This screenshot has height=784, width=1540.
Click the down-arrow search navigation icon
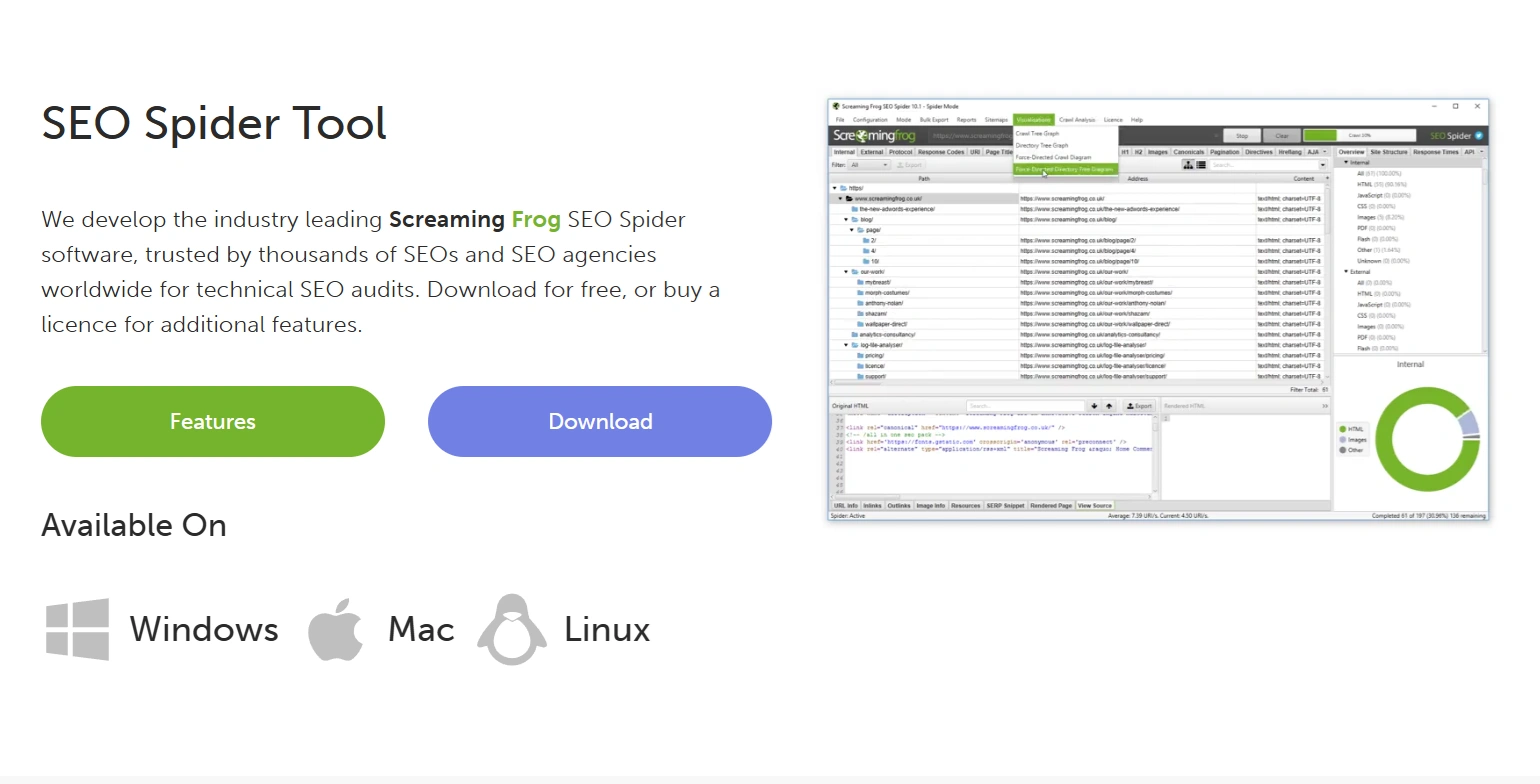pyautogui.click(x=1094, y=405)
